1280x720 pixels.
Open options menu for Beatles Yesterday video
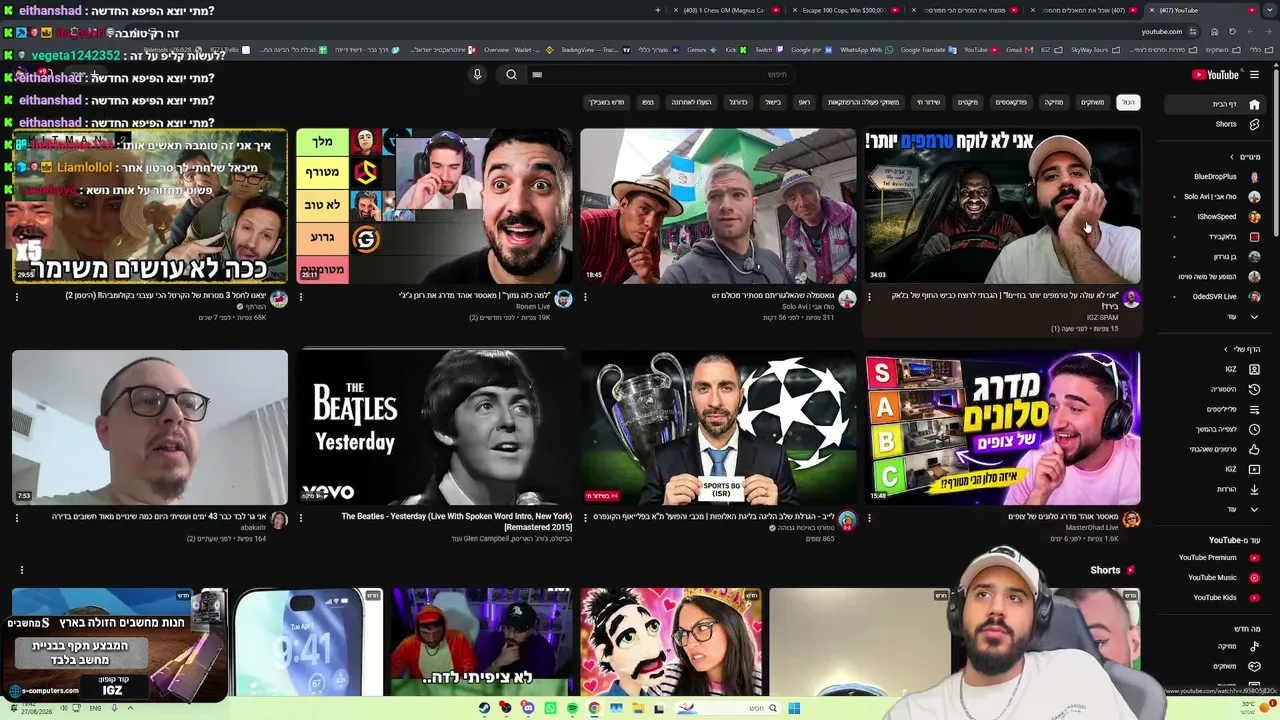point(301,518)
